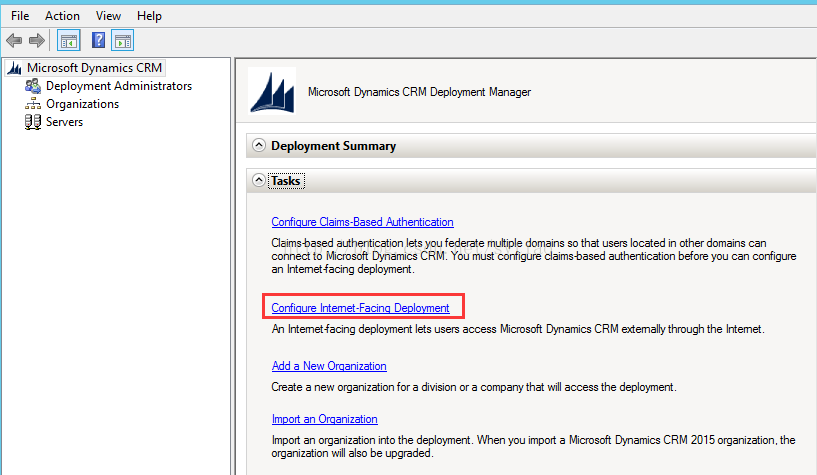The image size is (817, 475).
Task: Select Servers node in the tree
Action: [x=65, y=122]
